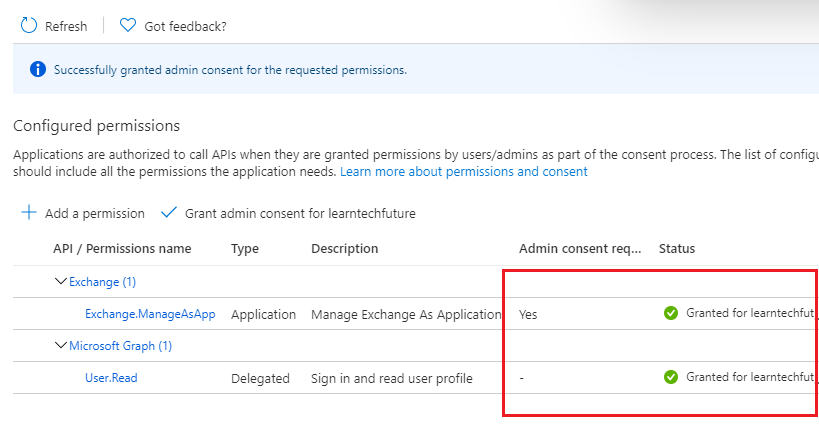Click the heart feedback icon

pos(128,26)
